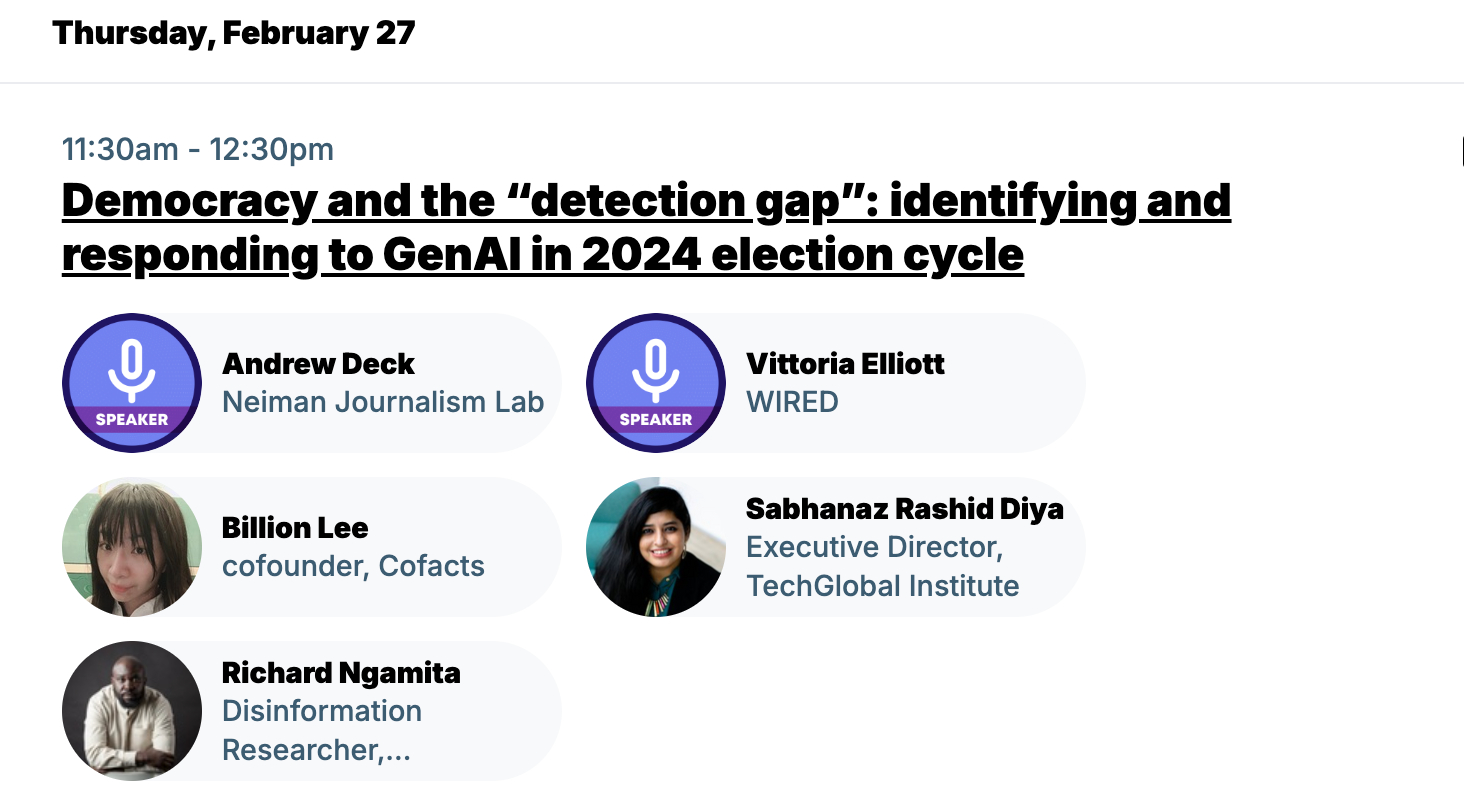Click the "cofounder, Cofacts" subtitle
This screenshot has height=806, width=1464.
[353, 566]
